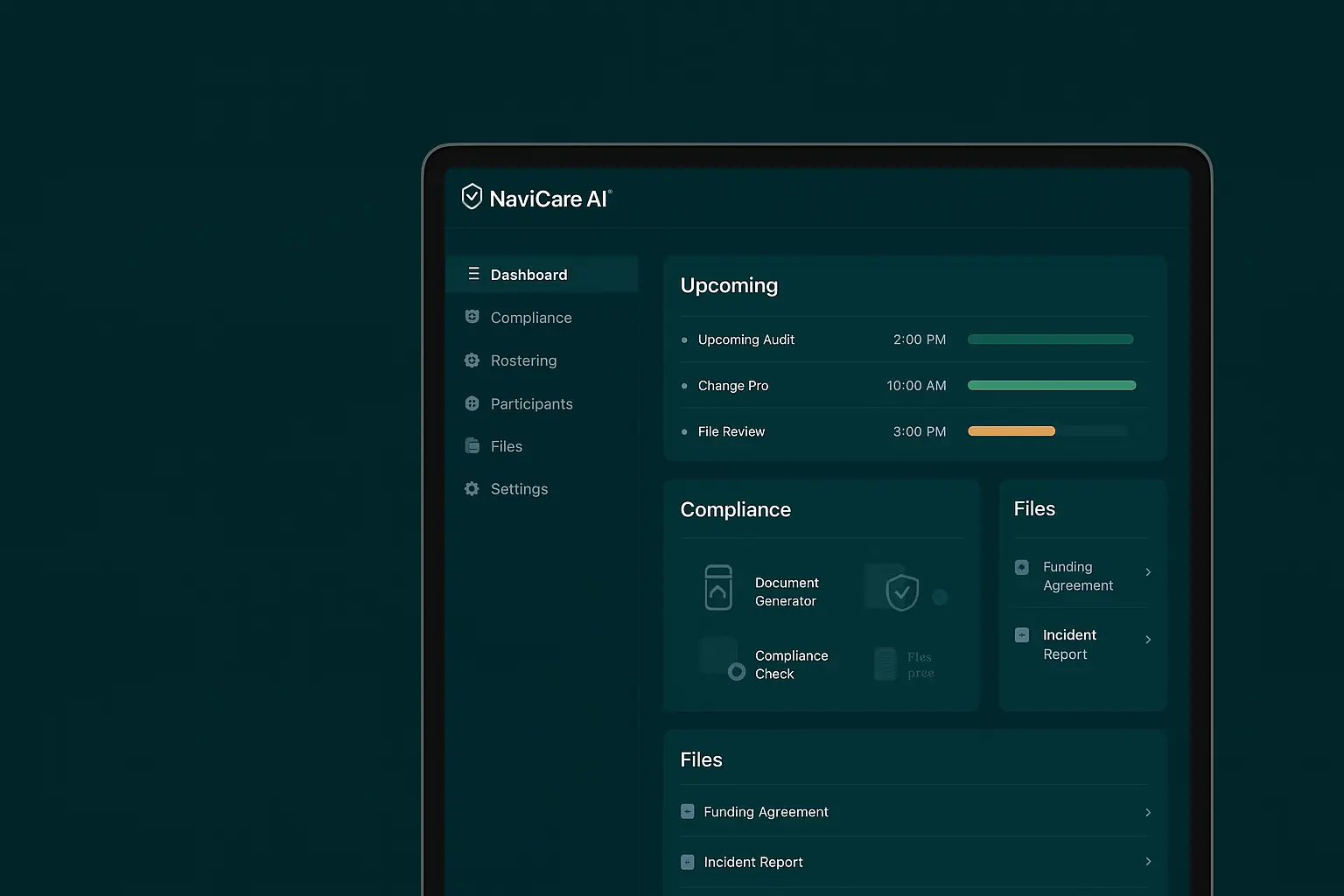The width and height of the screenshot is (1344, 896).
Task: Click the Settings gear icon
Action: 472,489
